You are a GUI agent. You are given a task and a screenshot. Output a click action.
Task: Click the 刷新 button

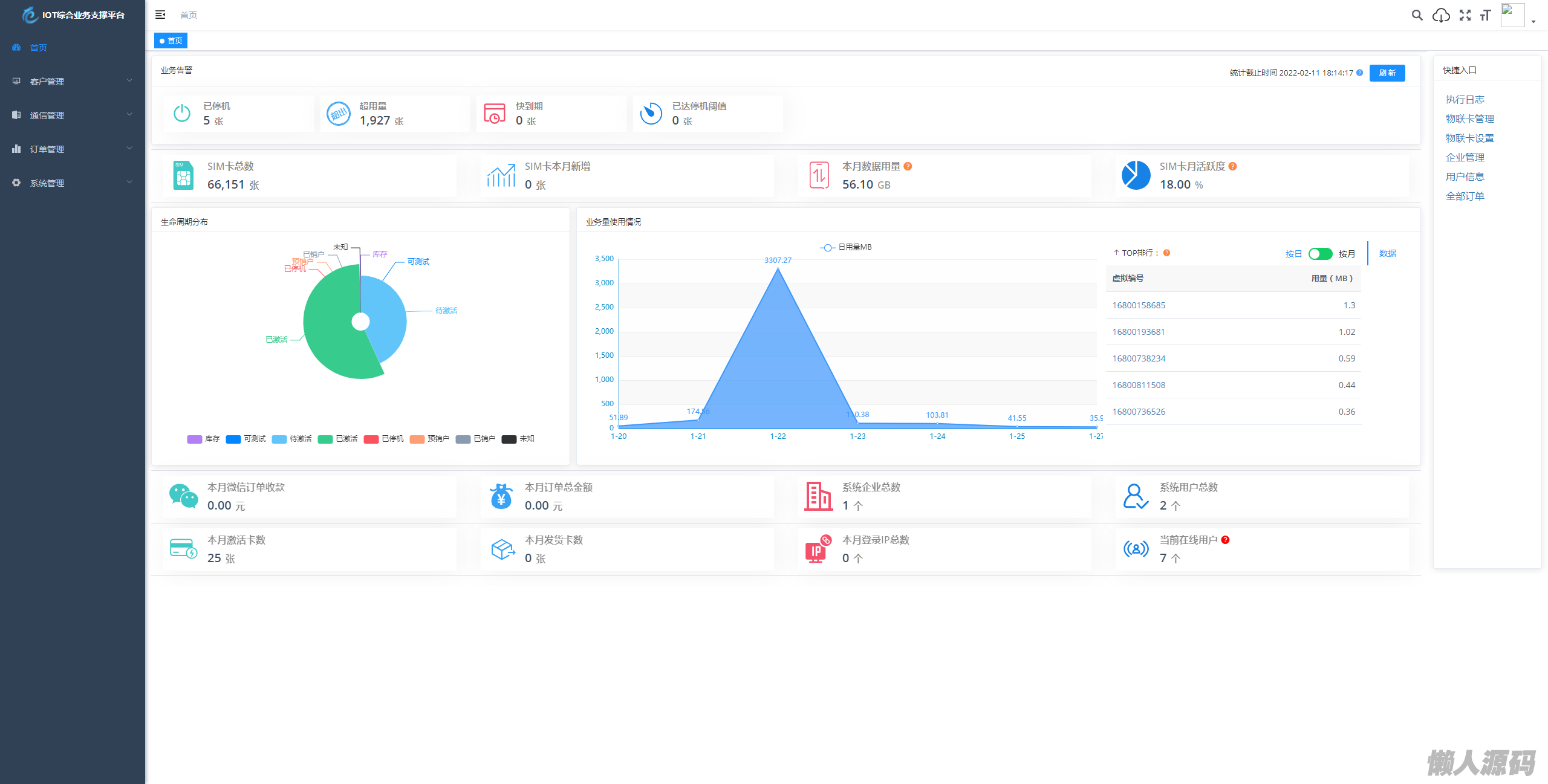(x=1387, y=73)
